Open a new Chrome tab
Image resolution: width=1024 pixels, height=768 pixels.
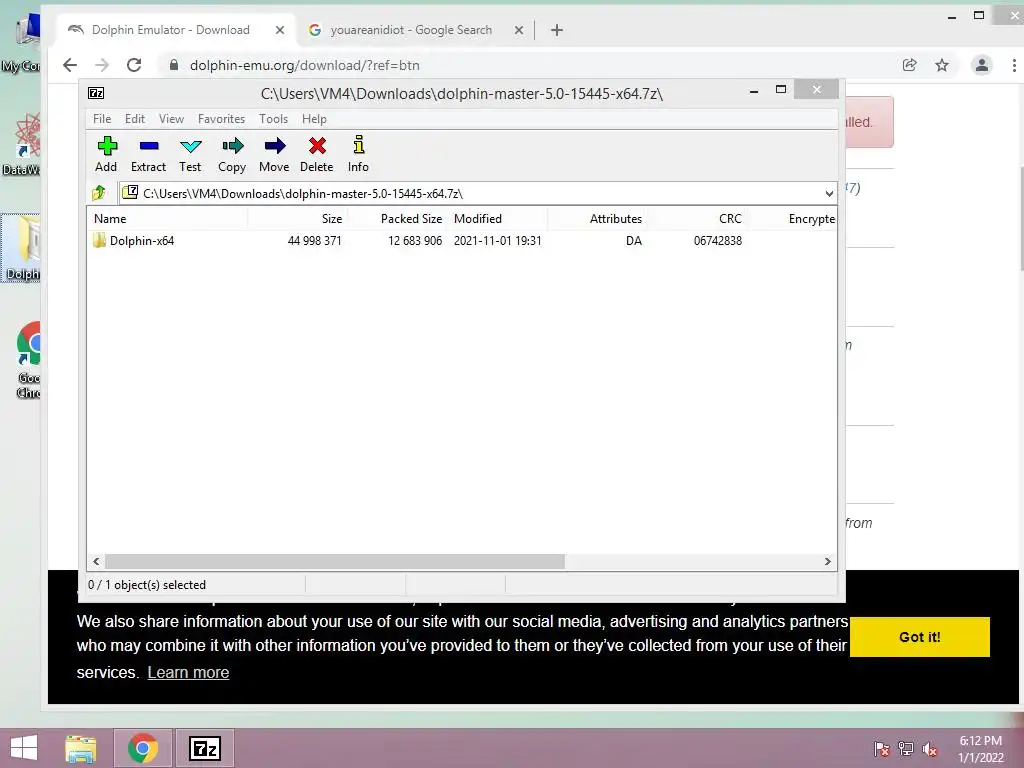556,30
